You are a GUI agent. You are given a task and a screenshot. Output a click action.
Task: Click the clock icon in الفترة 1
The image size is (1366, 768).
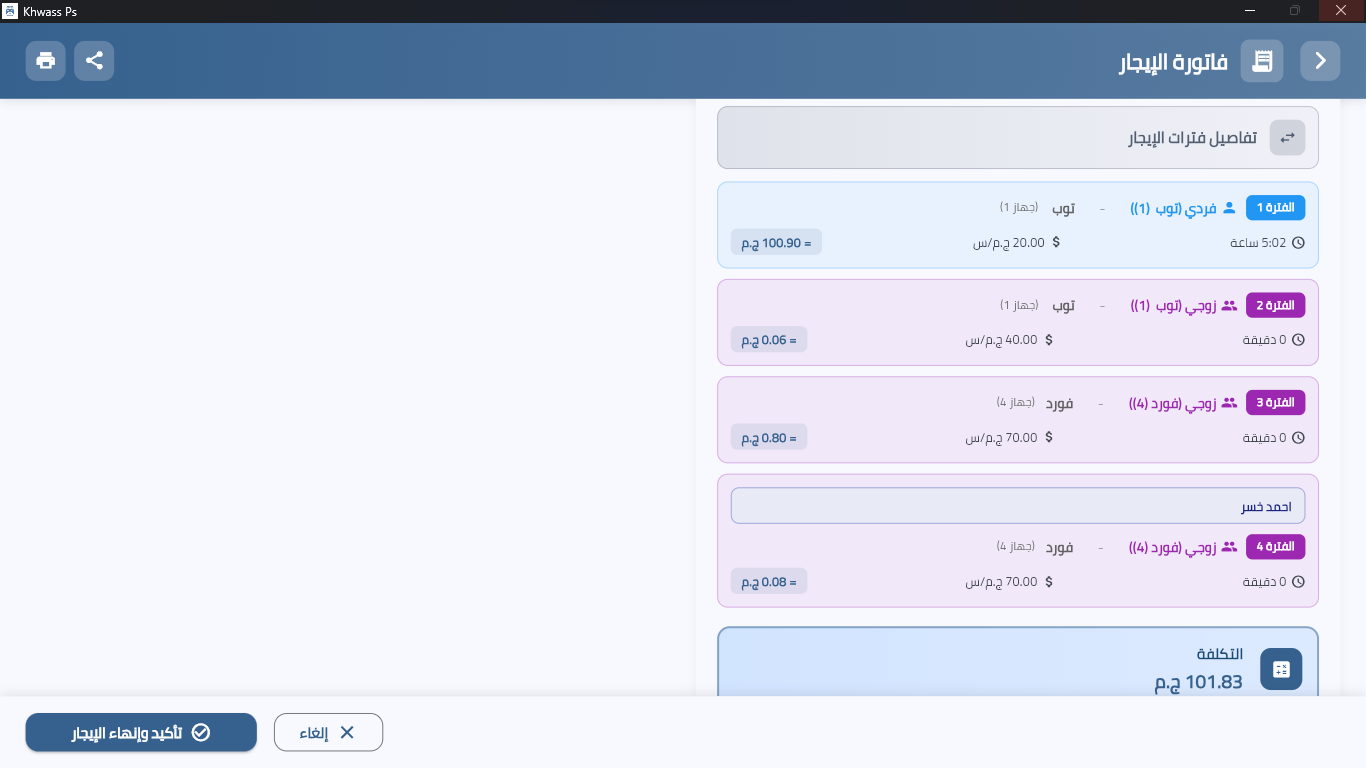tap(1298, 243)
